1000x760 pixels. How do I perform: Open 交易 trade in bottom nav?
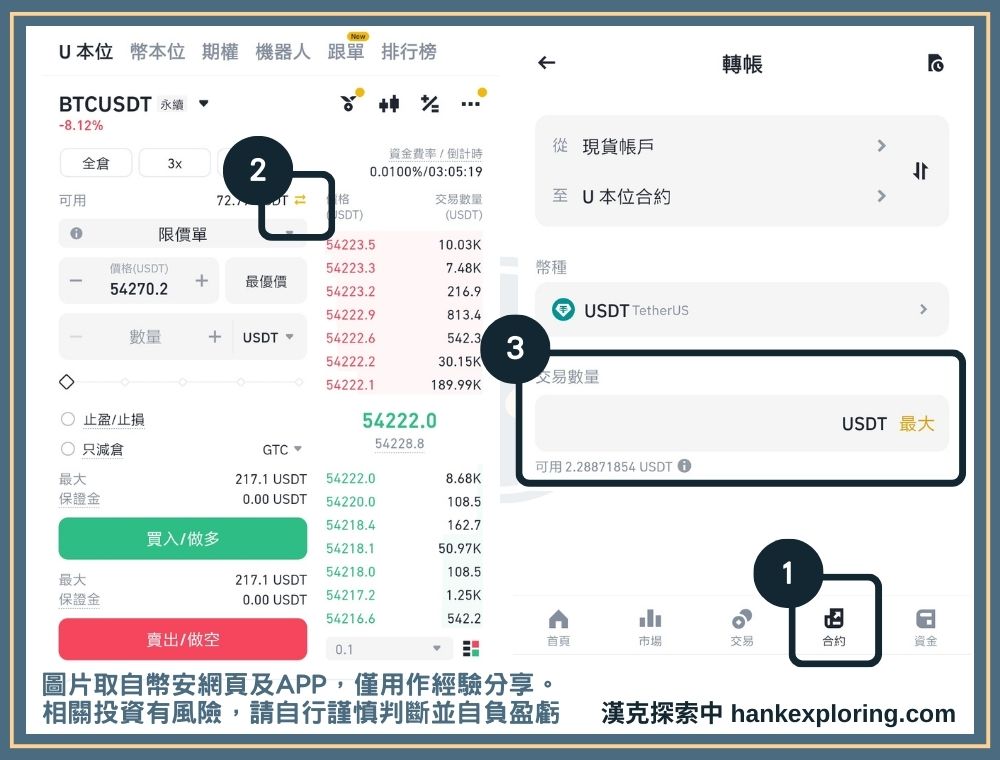[742, 627]
